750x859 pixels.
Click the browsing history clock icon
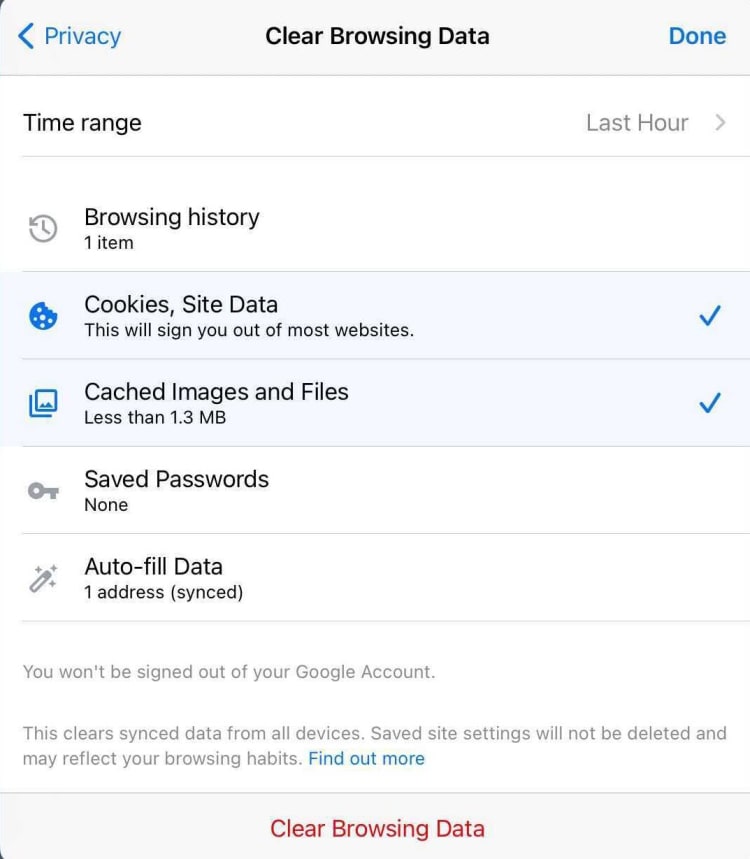click(42, 228)
